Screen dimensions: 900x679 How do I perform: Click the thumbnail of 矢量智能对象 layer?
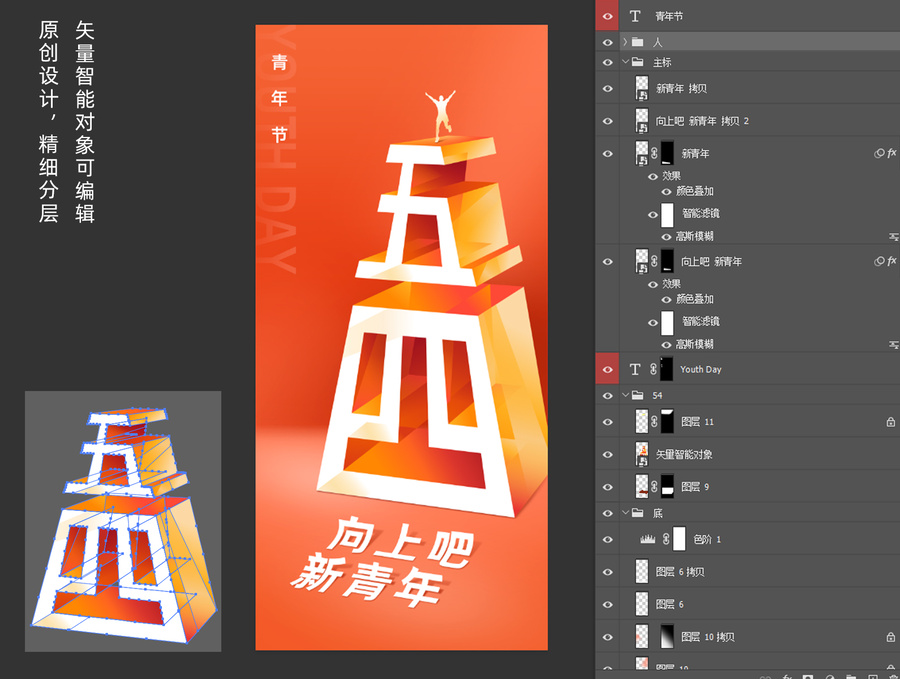point(642,455)
